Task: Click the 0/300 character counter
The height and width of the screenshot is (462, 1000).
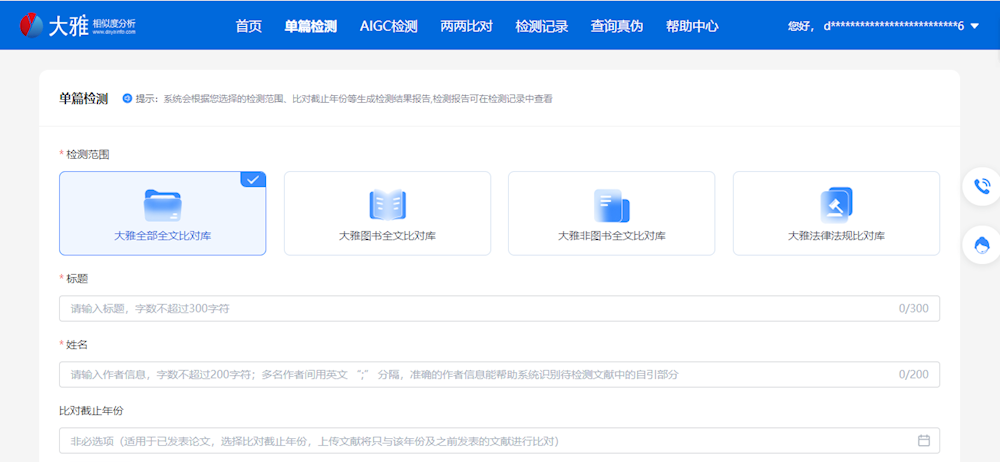Action: pyautogui.click(x=913, y=308)
